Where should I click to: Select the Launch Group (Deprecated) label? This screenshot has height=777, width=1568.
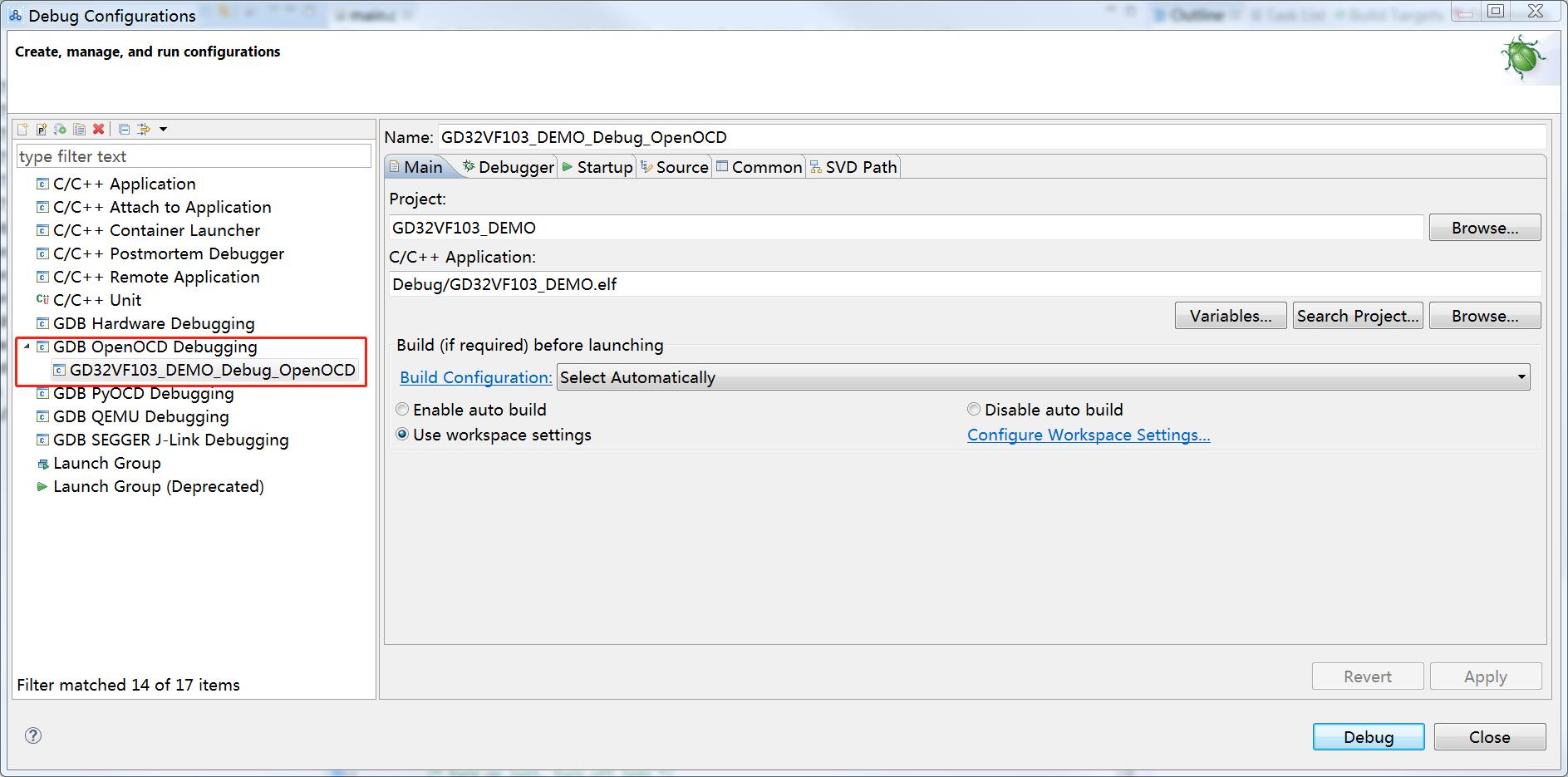[159, 486]
